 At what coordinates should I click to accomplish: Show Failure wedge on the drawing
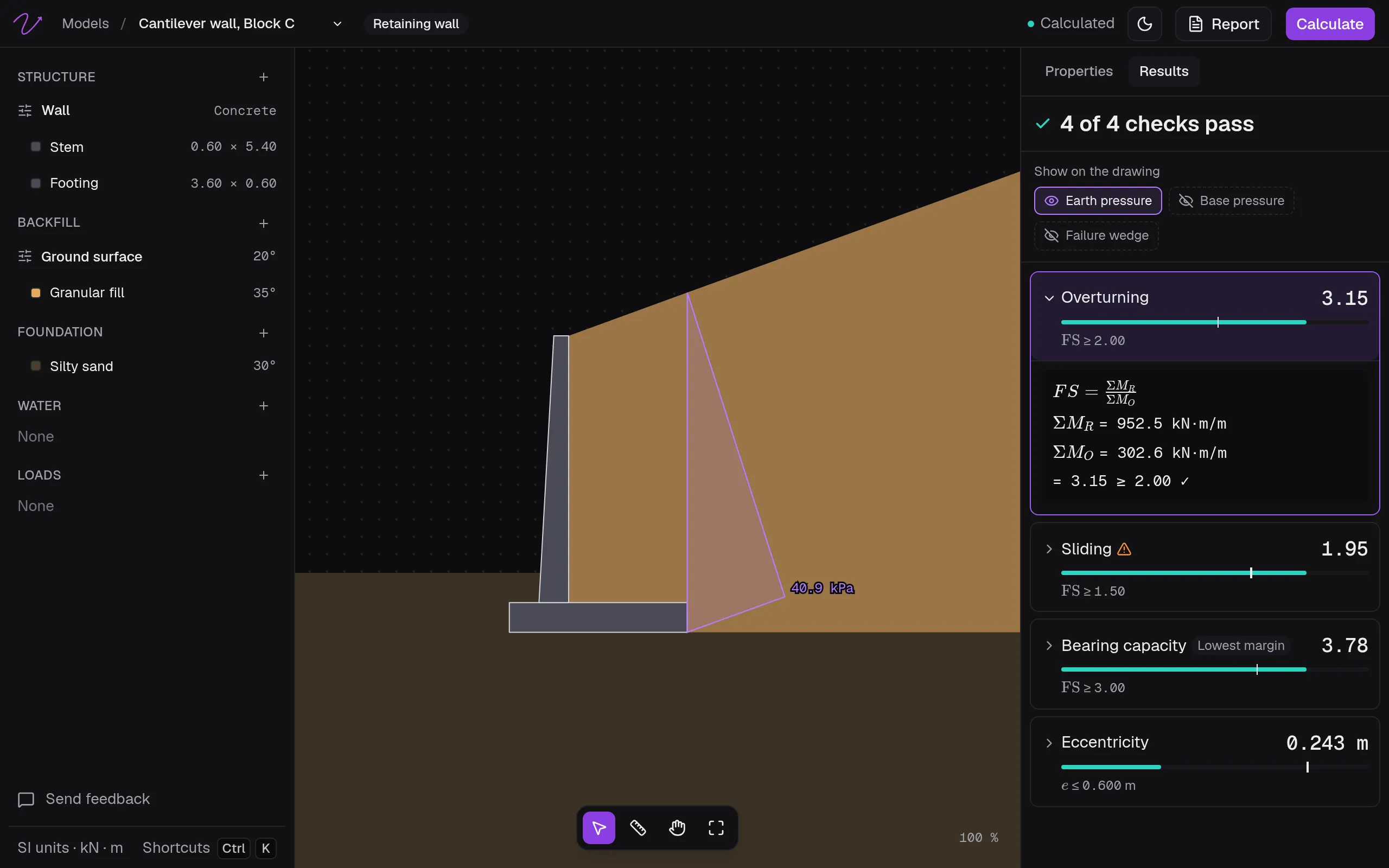click(x=1096, y=235)
